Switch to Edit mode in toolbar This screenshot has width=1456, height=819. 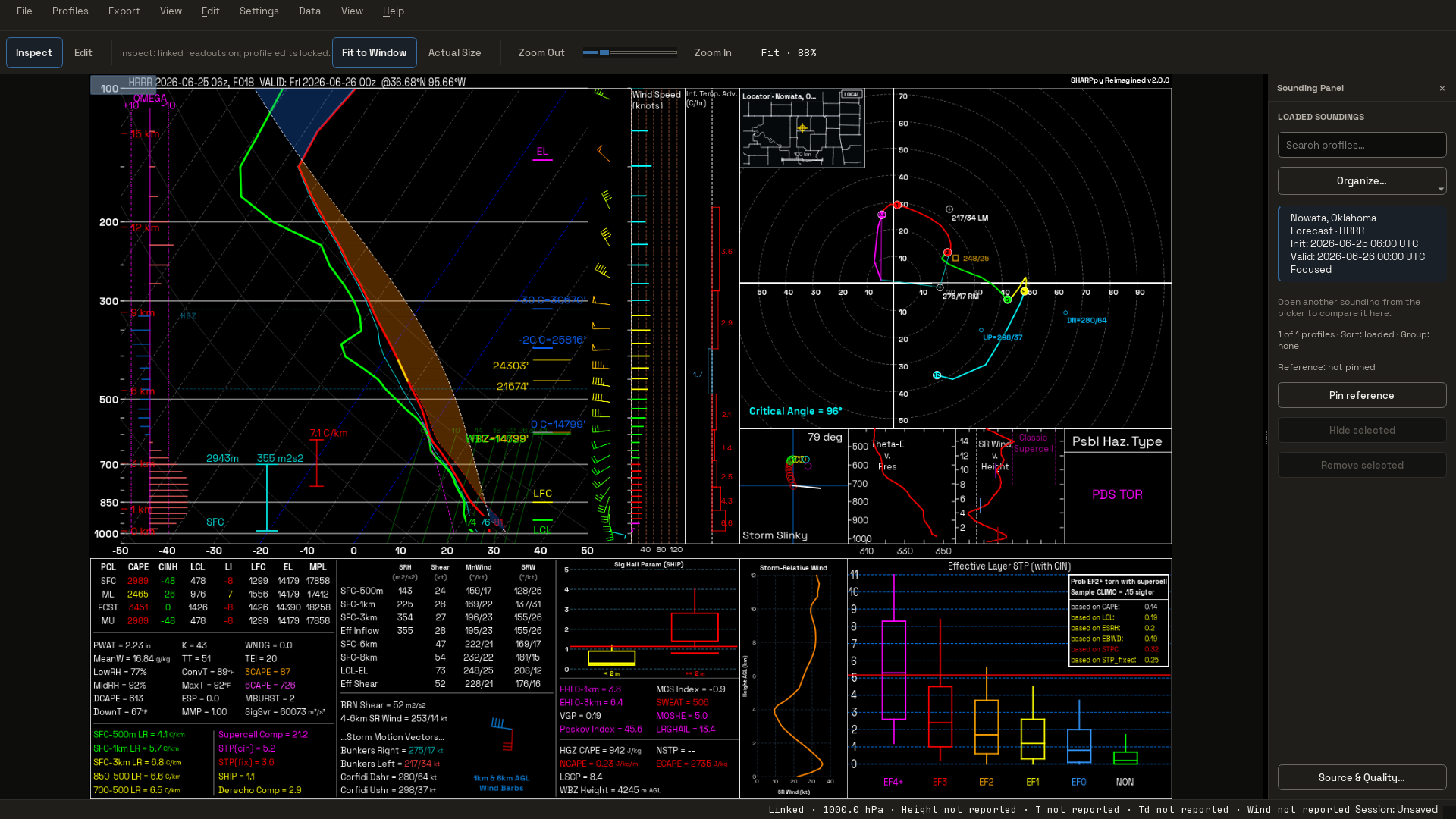(83, 52)
